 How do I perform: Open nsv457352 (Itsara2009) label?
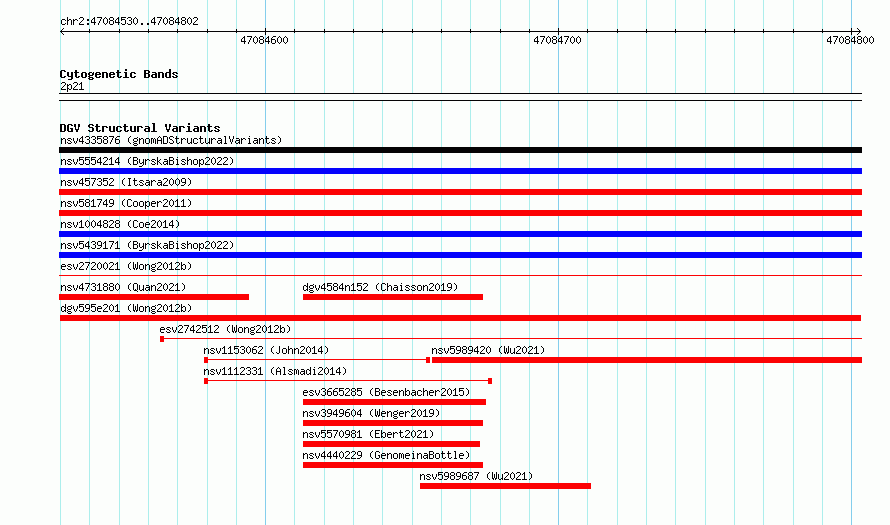(126, 182)
